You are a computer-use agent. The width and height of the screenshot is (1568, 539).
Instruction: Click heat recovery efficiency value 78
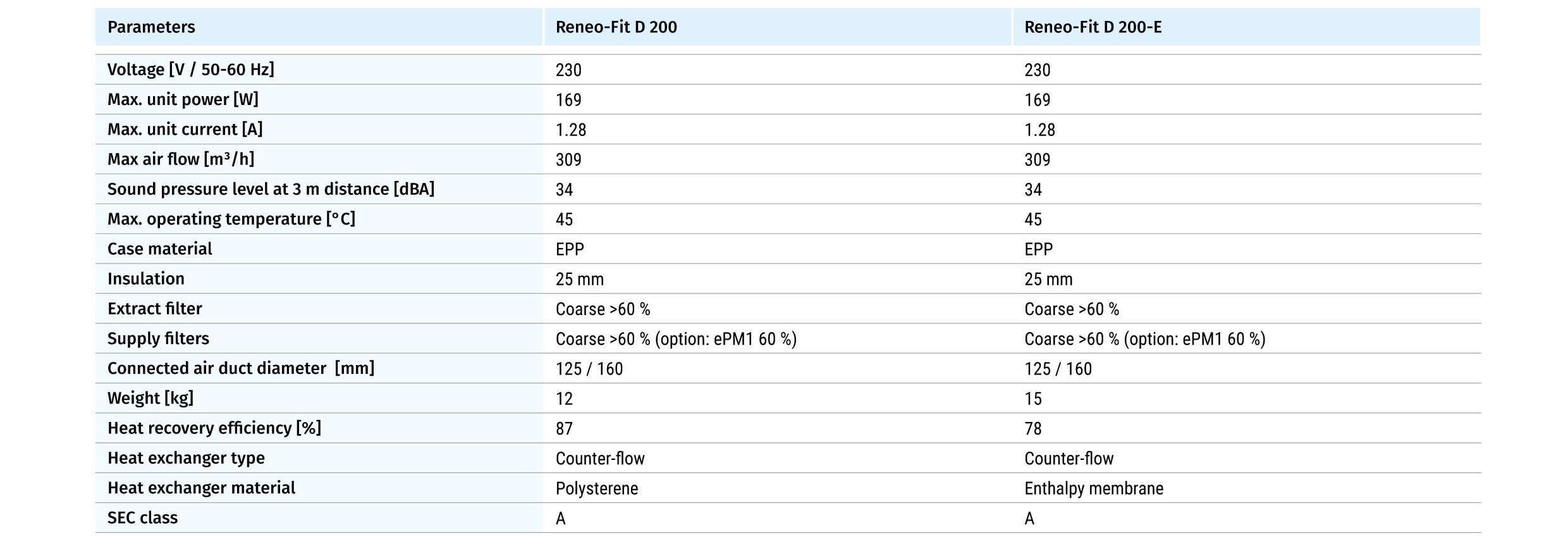1033,428
